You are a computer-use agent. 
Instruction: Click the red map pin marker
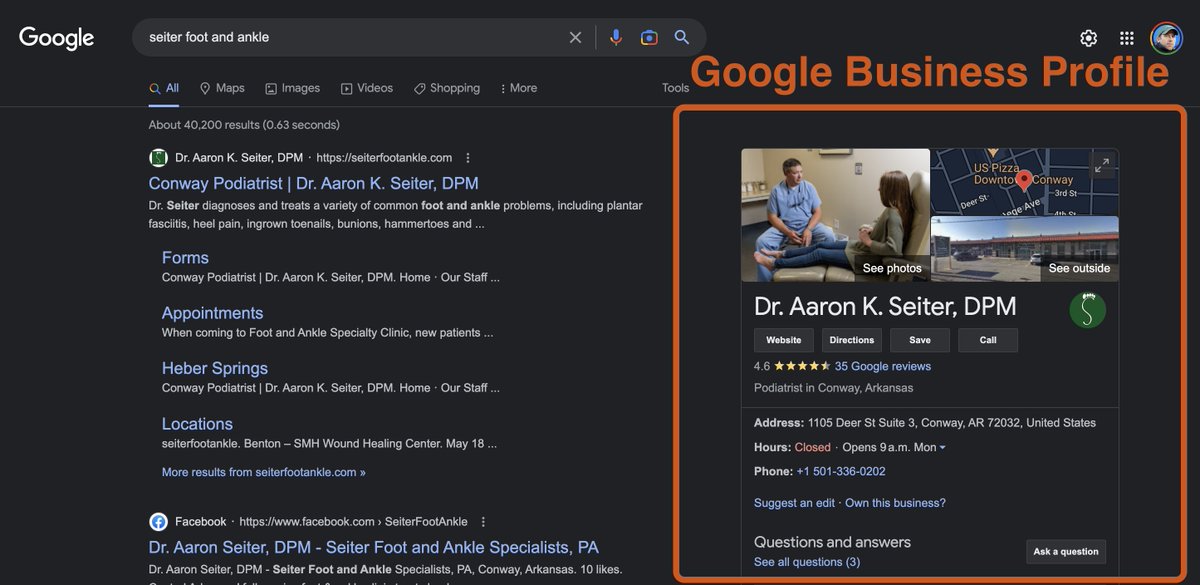tap(1023, 181)
